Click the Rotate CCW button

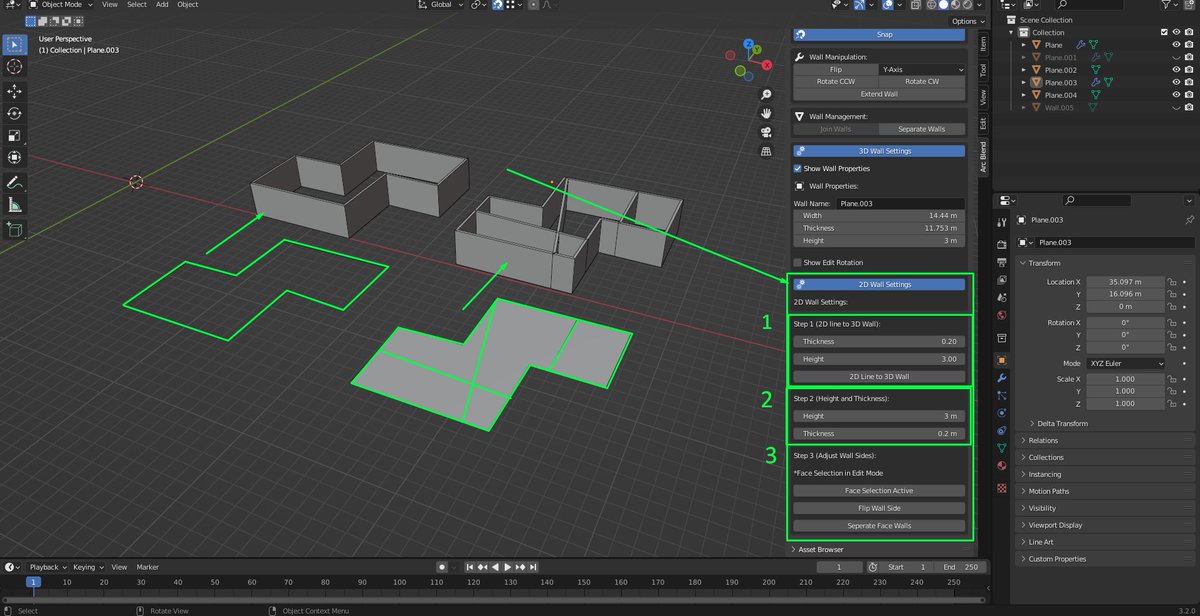pyautogui.click(x=836, y=82)
